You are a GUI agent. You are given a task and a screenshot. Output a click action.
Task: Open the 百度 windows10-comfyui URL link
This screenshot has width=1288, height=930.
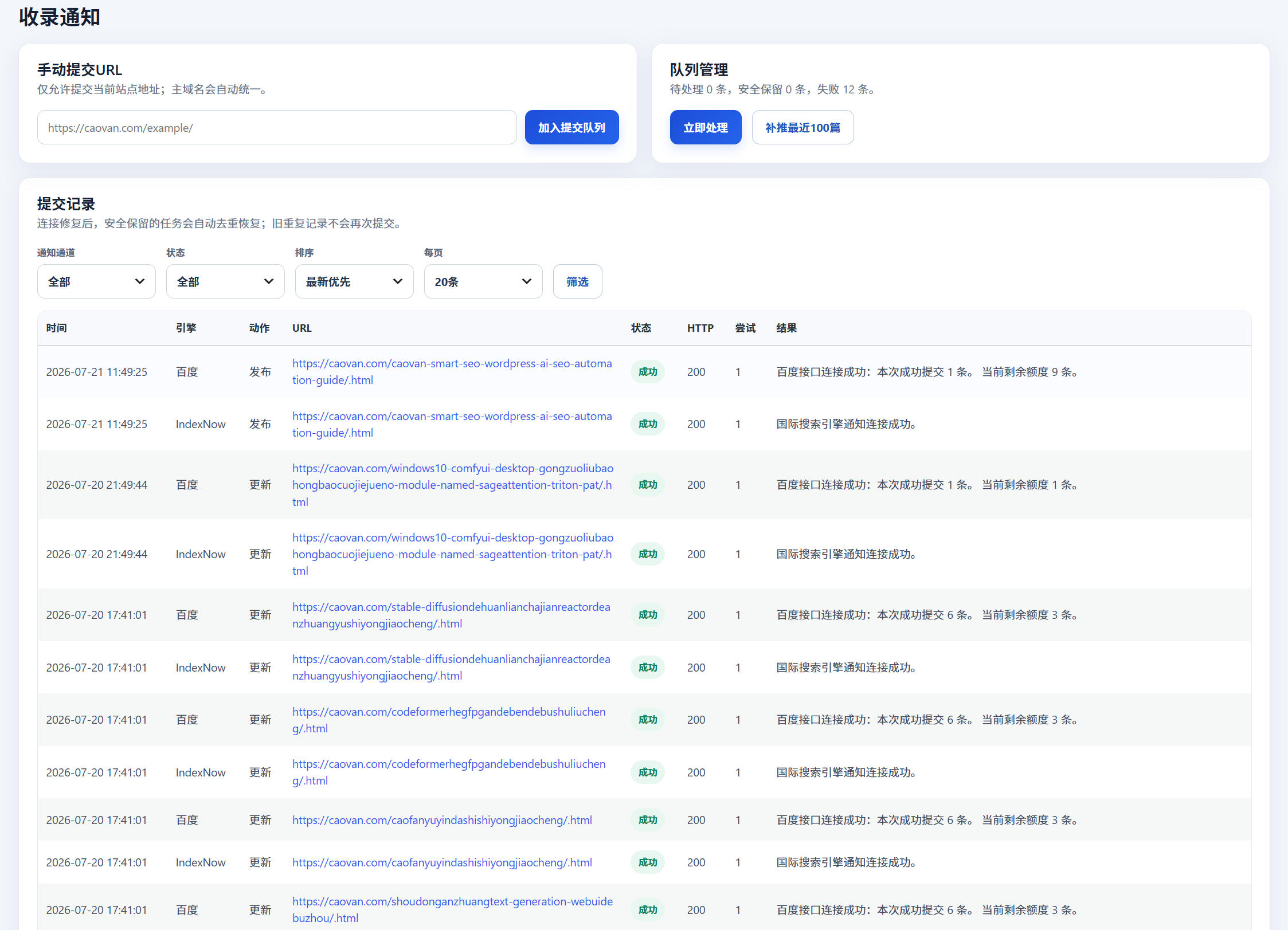pyautogui.click(x=453, y=485)
